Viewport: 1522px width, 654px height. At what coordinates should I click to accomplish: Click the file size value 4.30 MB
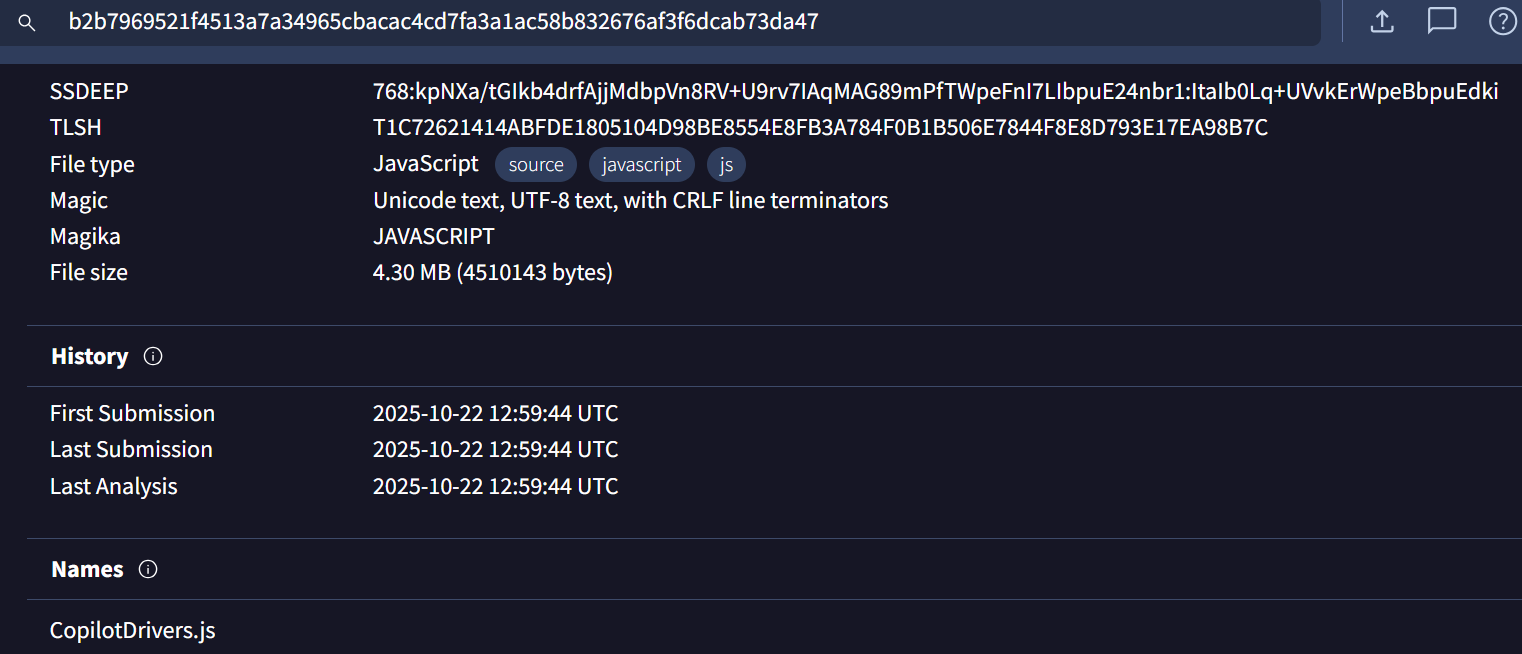[492, 272]
